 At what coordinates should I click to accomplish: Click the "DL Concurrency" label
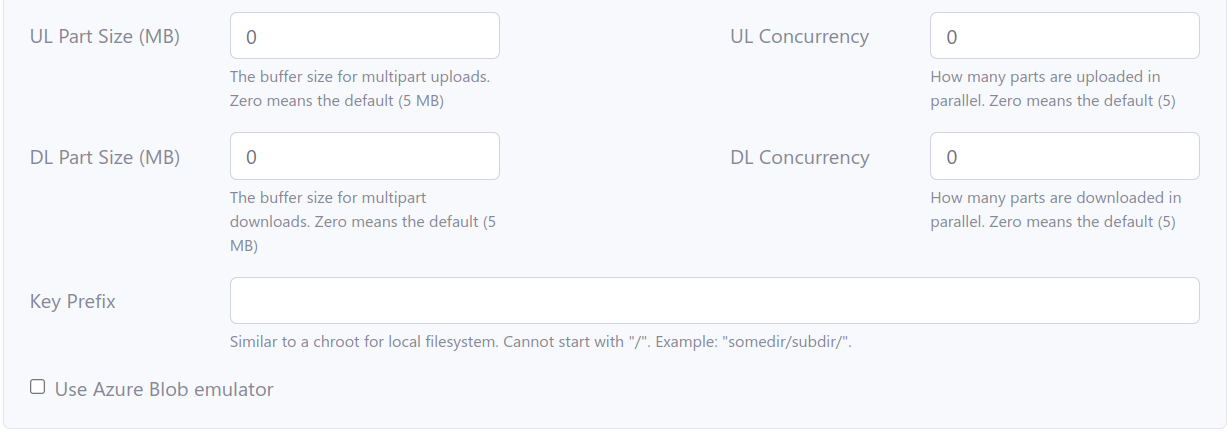click(799, 157)
